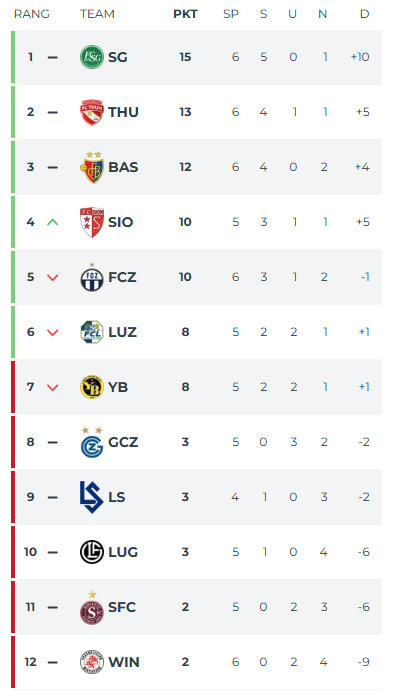Open the SIO team name link
Image resolution: width=396 pixels, height=700 pixels.
click(121, 222)
